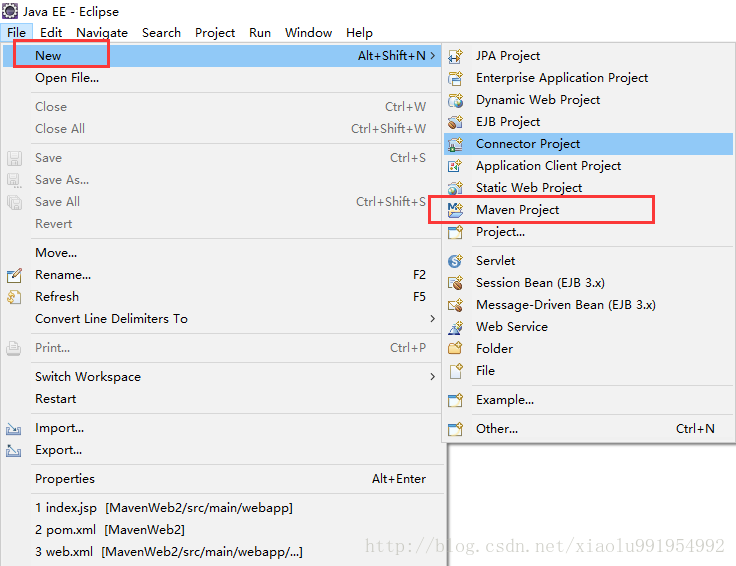Click the Enterprise Application Project icon
The image size is (736, 566).
(x=455, y=78)
